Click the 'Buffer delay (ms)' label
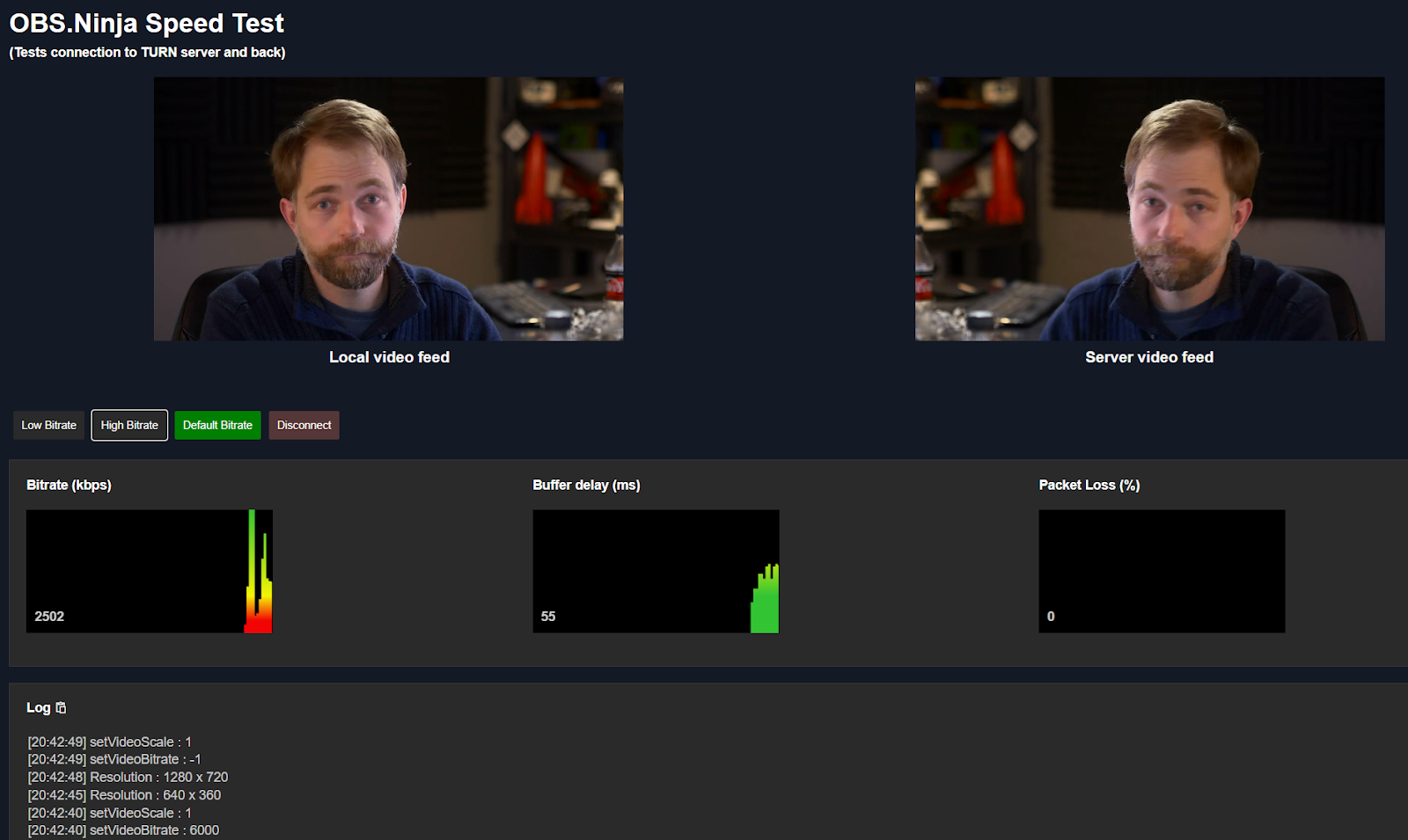1408x840 pixels. 586,485
